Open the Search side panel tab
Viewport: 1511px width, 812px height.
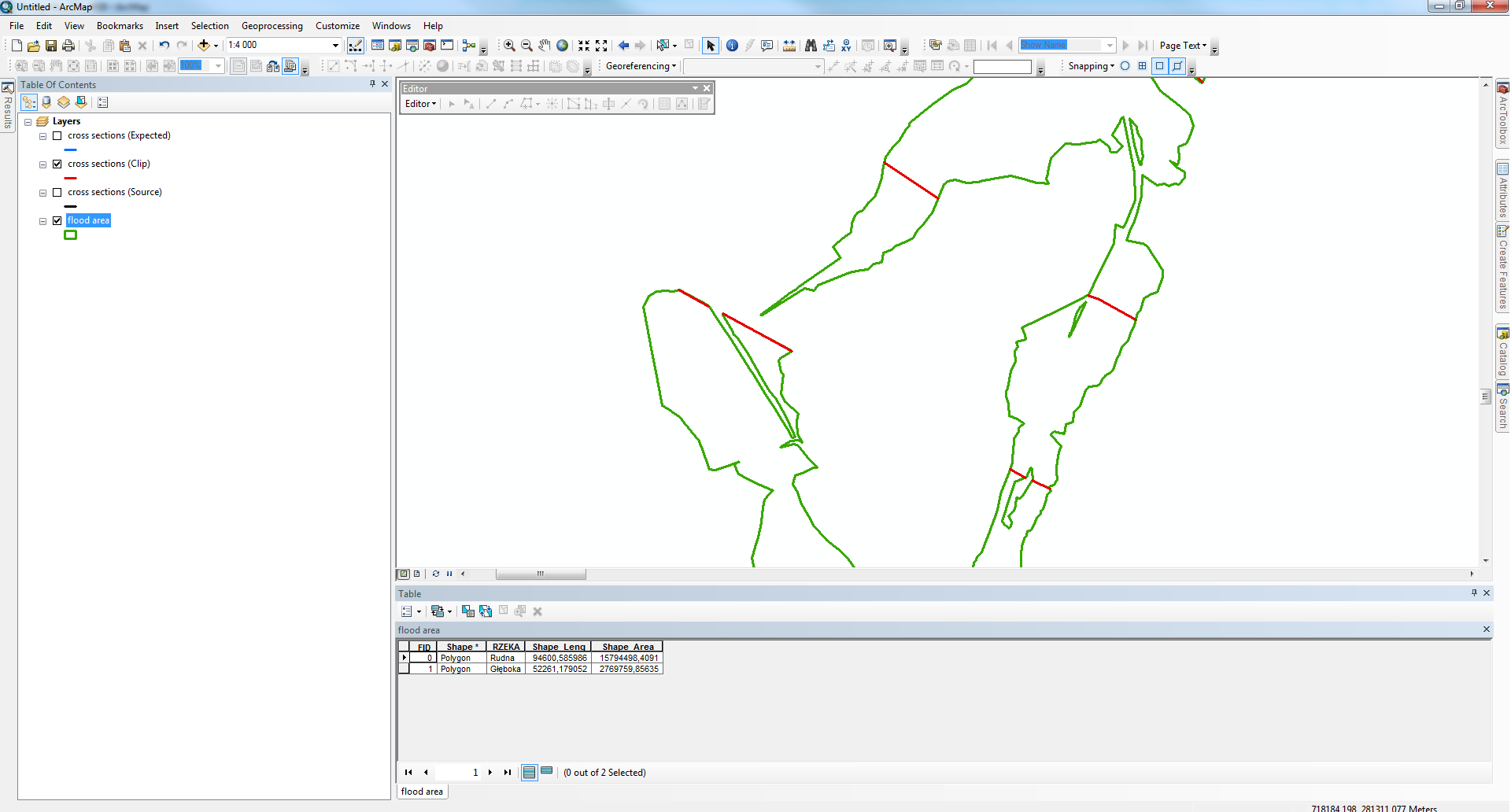pyautogui.click(x=1502, y=407)
